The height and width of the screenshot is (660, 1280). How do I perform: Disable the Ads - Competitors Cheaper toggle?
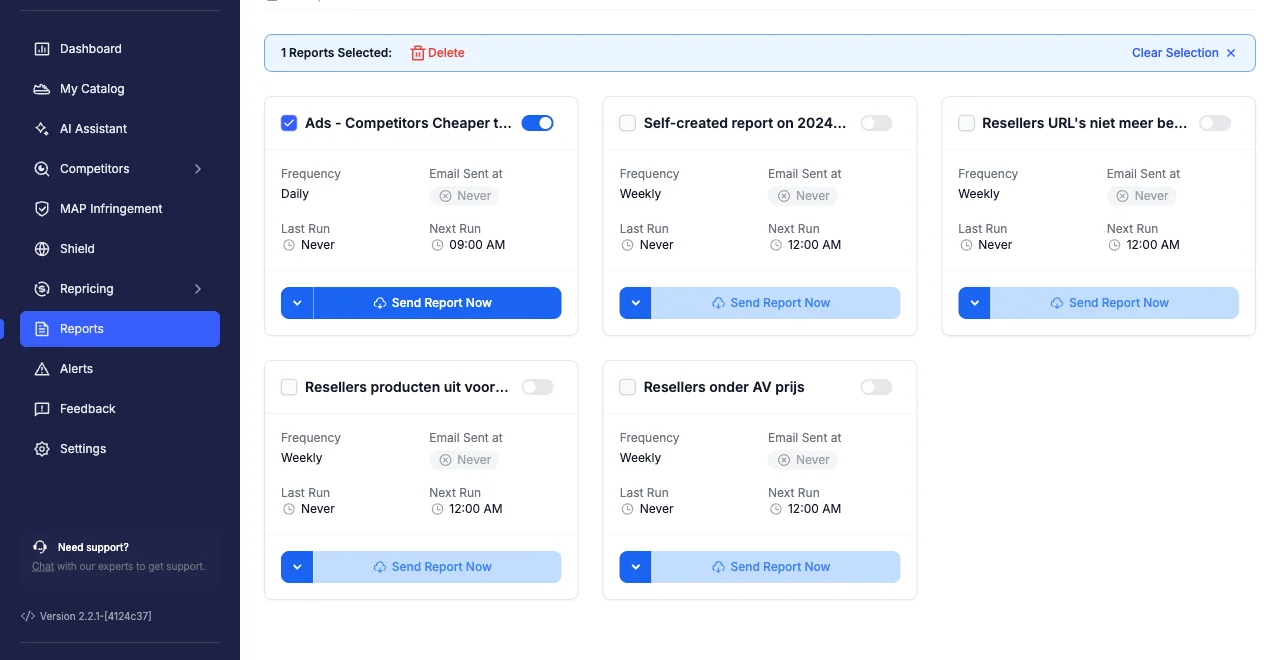click(x=538, y=123)
